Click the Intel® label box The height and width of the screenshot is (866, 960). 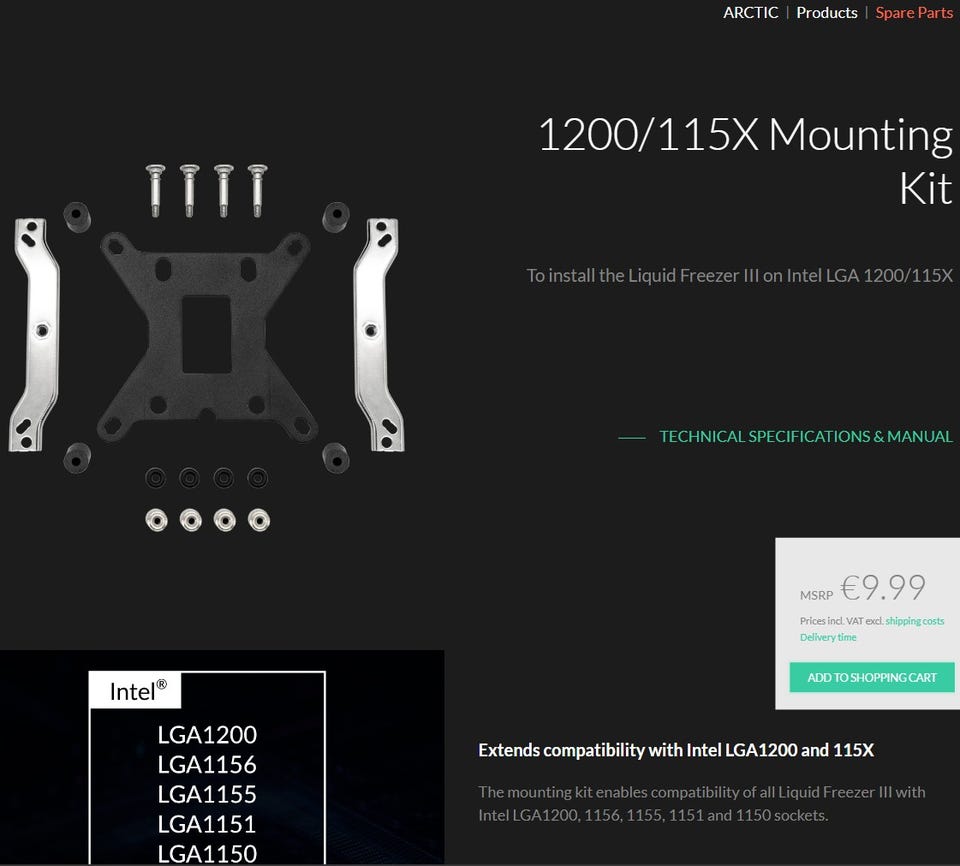point(135,690)
